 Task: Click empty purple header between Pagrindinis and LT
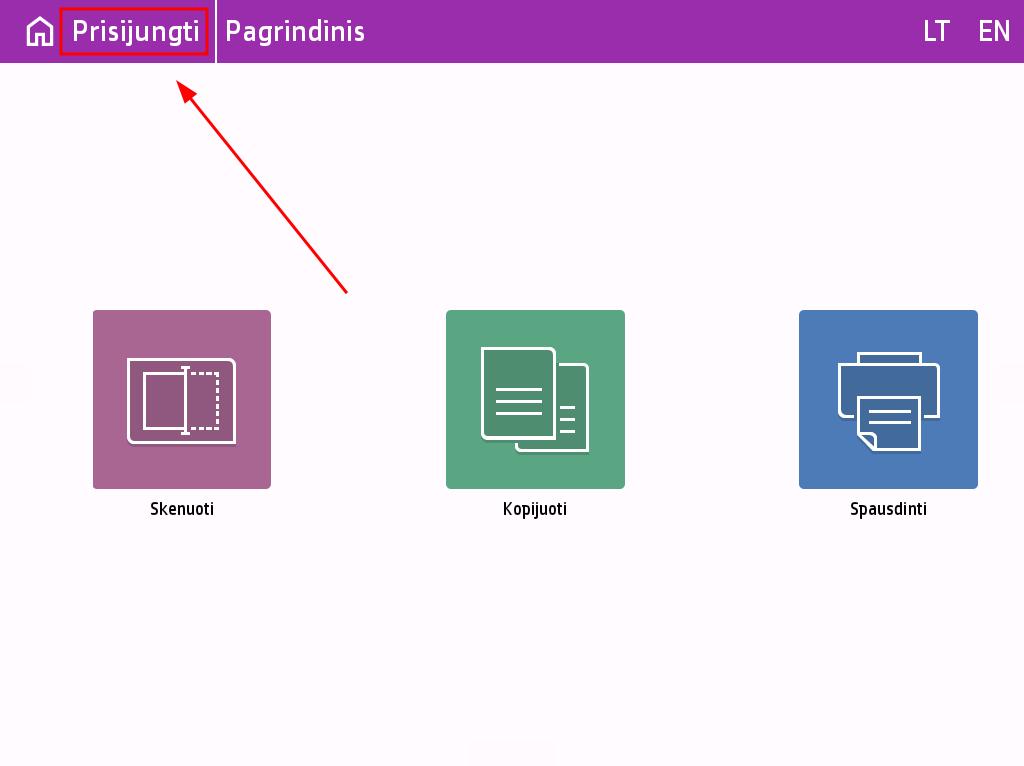point(640,32)
